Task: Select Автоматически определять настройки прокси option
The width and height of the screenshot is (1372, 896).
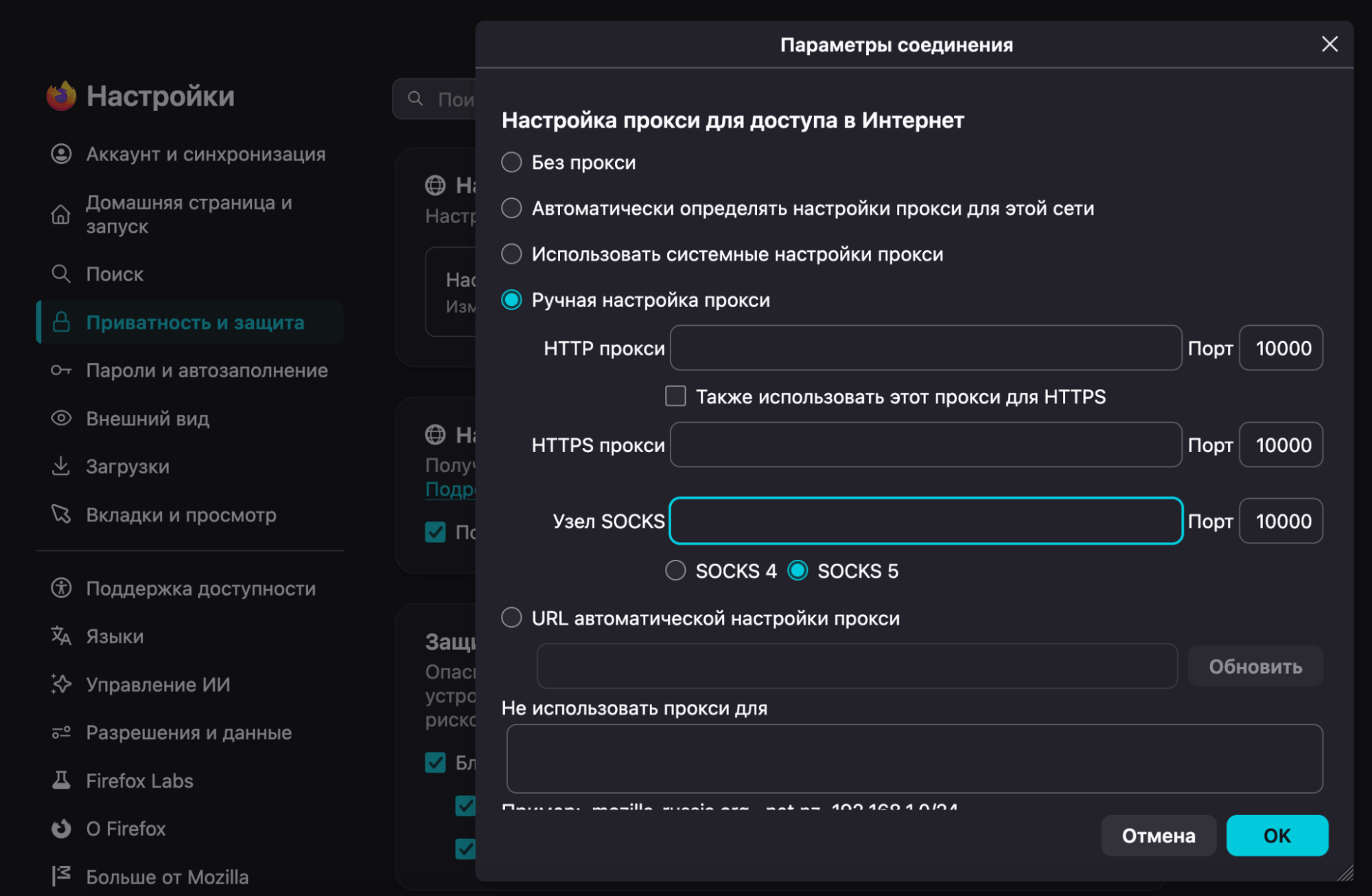Action: pyautogui.click(x=511, y=208)
